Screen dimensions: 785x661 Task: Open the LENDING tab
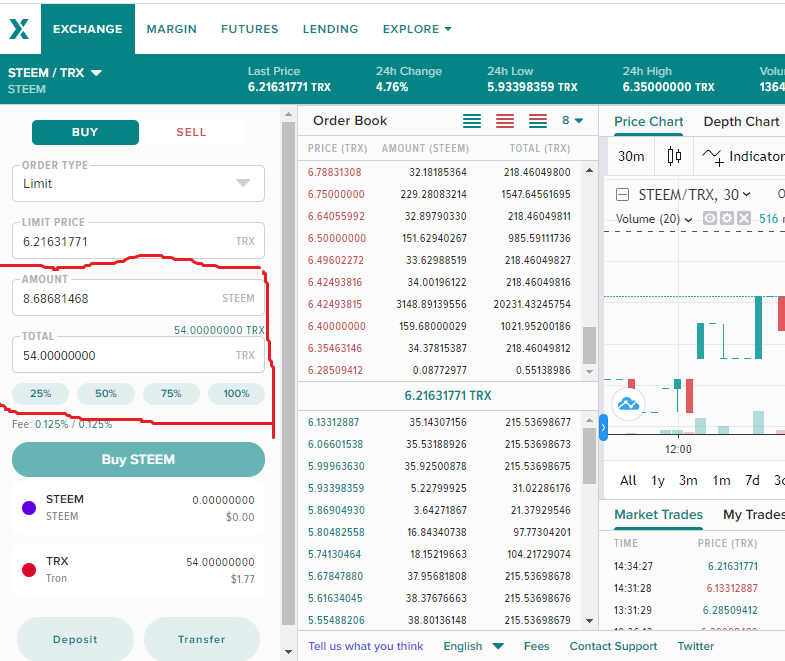point(330,29)
